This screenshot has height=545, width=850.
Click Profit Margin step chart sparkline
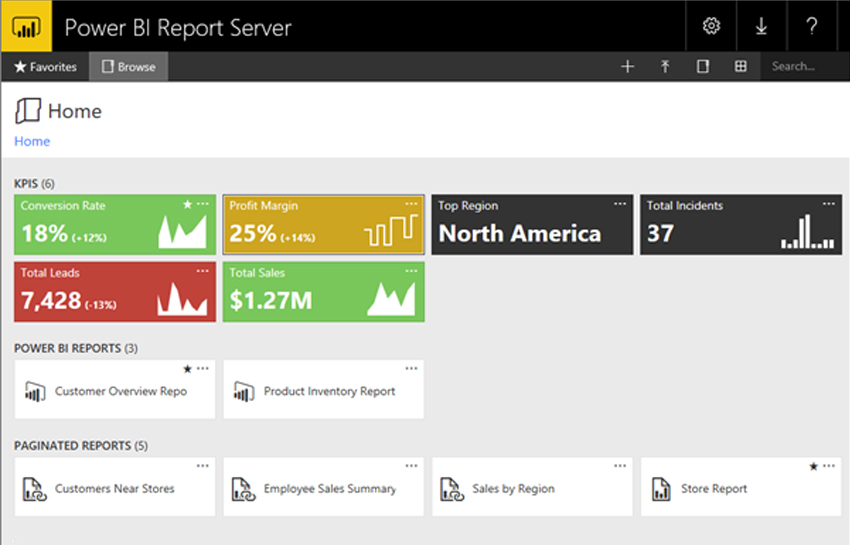point(391,230)
